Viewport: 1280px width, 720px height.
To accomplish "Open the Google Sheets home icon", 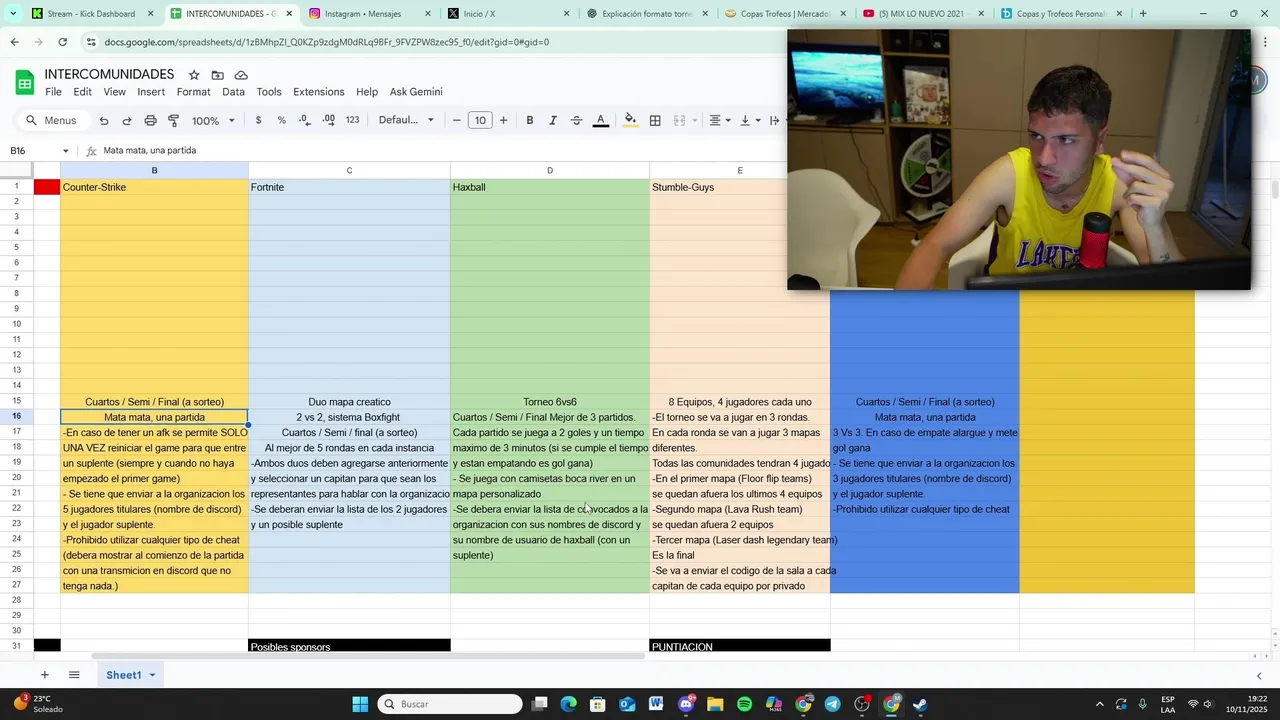I will [x=24, y=82].
